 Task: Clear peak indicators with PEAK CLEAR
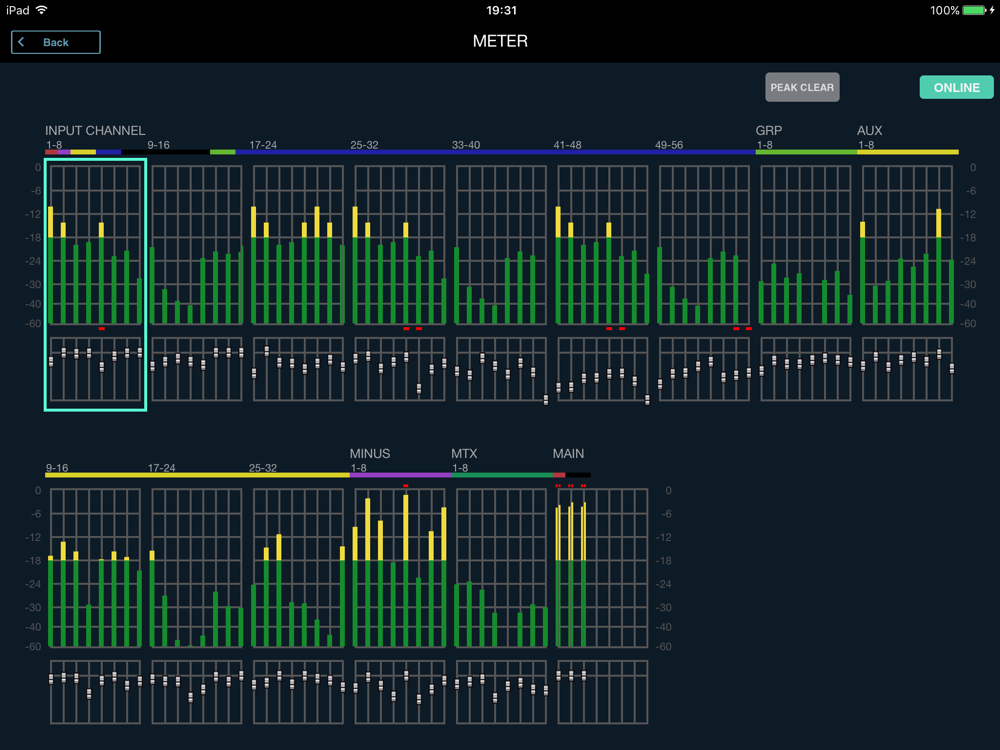coord(802,87)
